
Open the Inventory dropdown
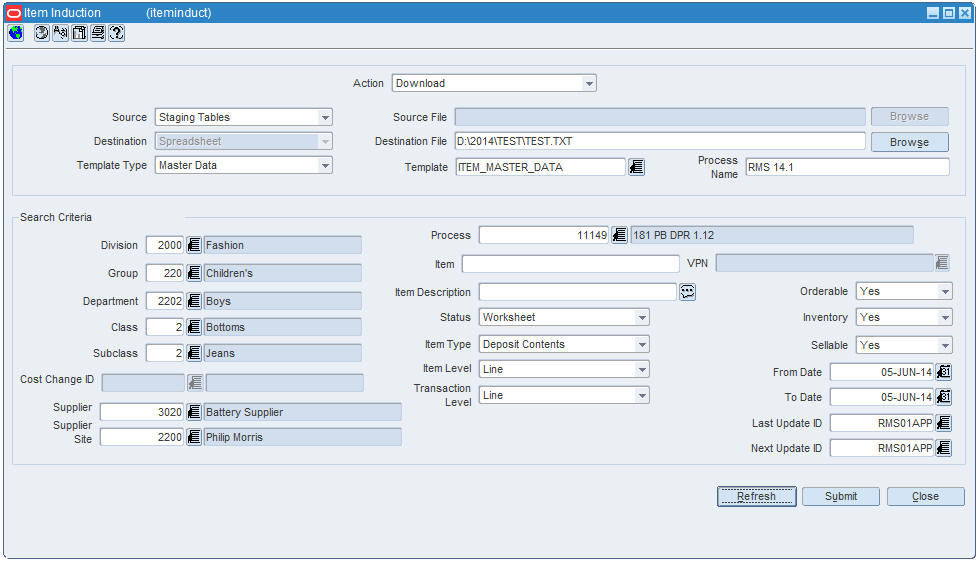click(x=904, y=317)
